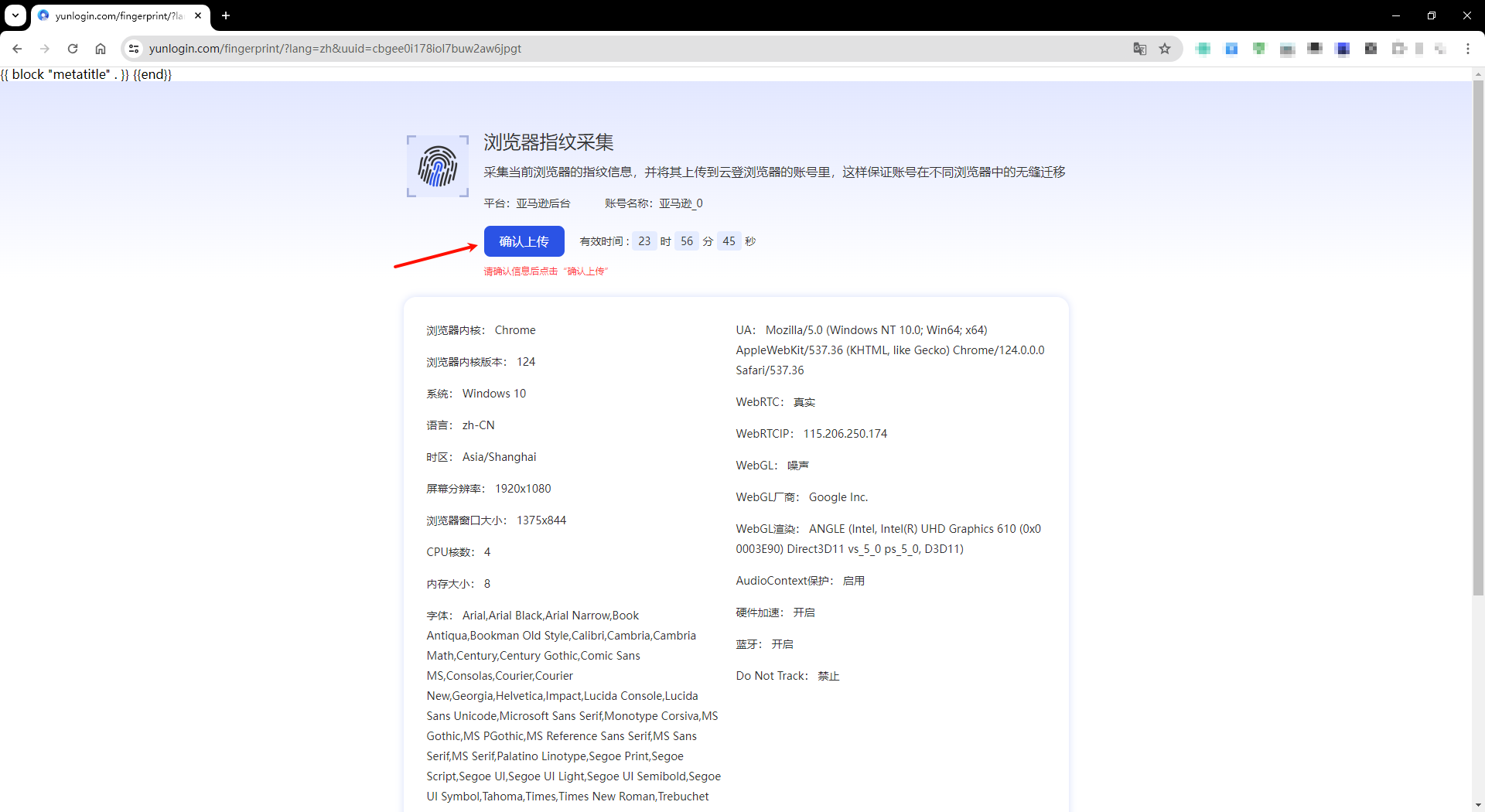The image size is (1485, 812).
Task: Open the tab search dropdown arrow
Action: [x=15, y=15]
